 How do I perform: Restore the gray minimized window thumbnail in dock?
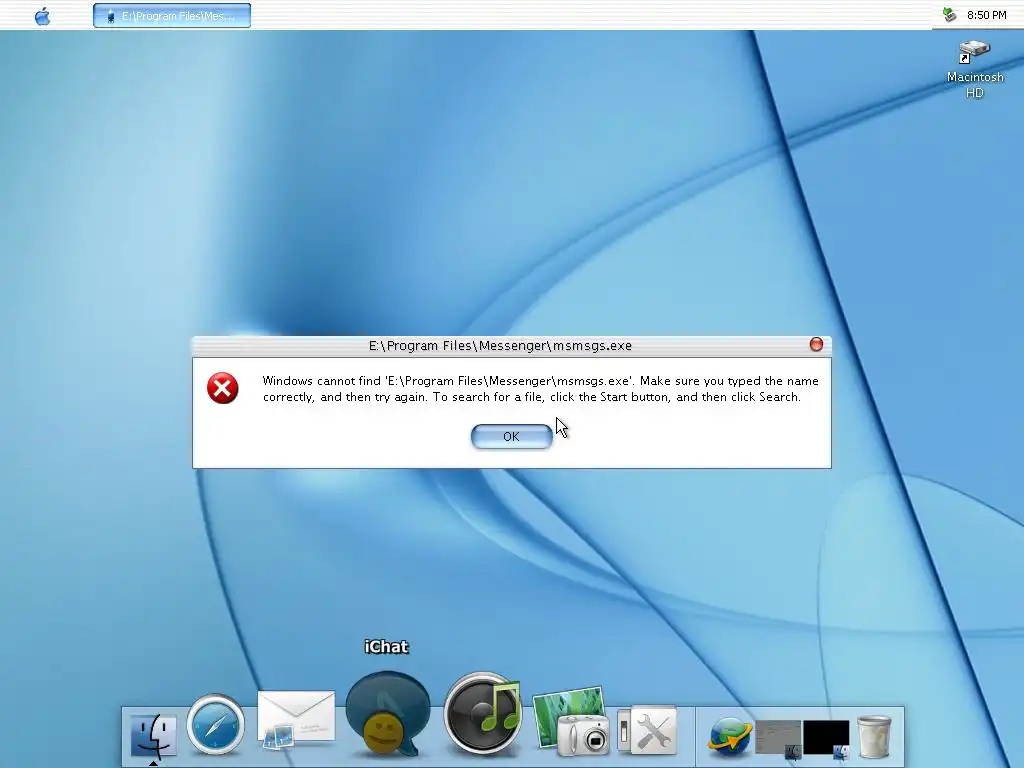click(x=778, y=738)
